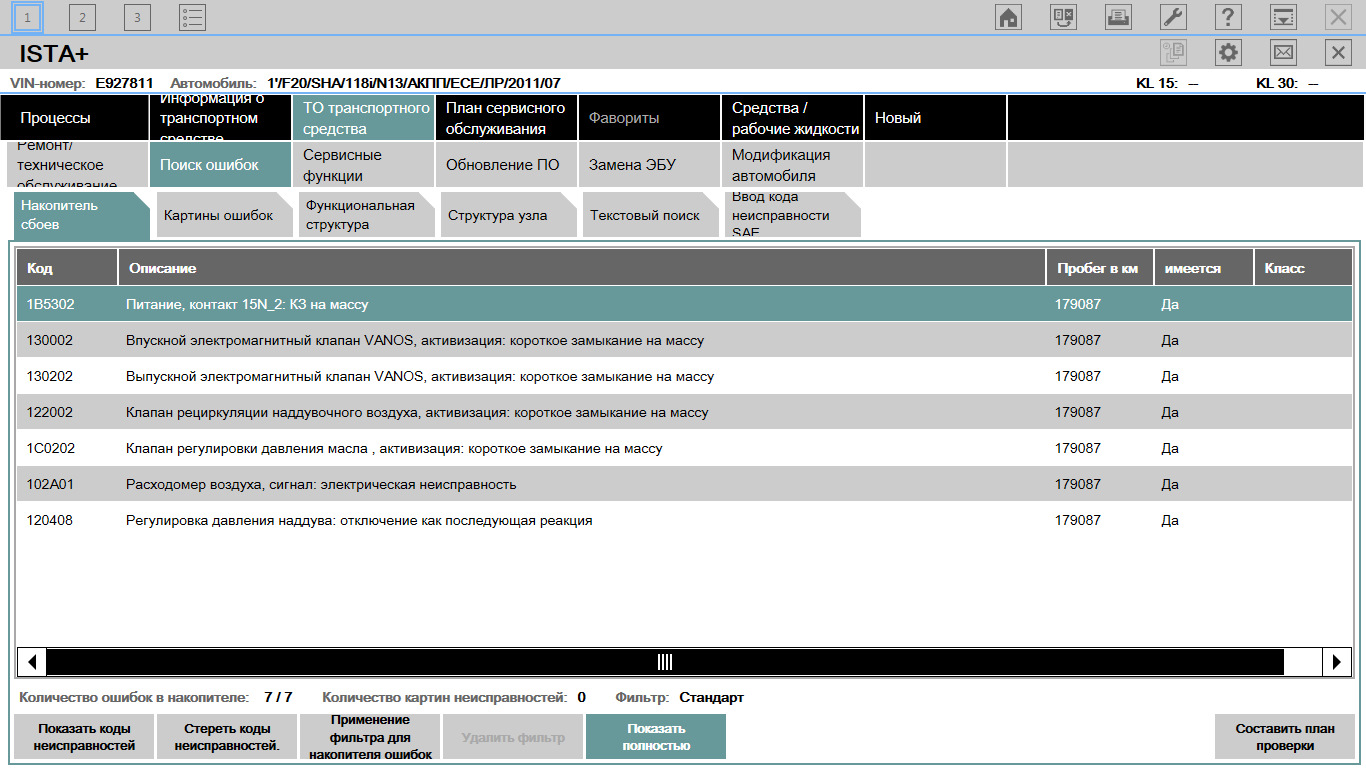Select fault row 130202

684,376
